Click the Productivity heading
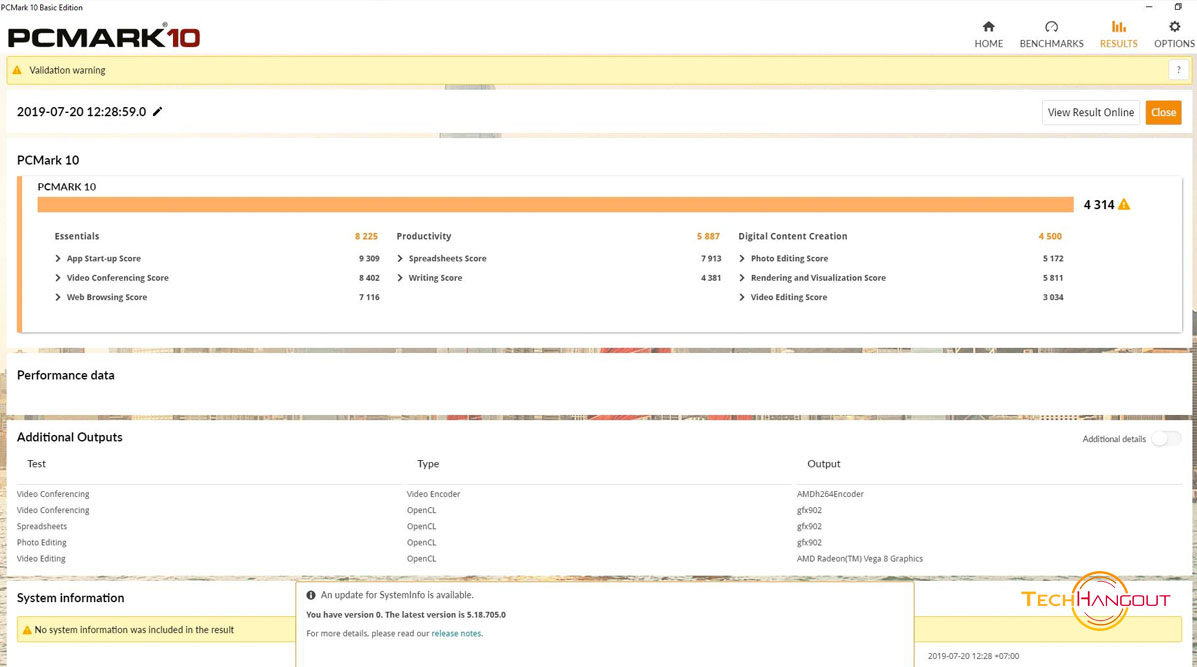This screenshot has height=667, width=1197. 424,237
